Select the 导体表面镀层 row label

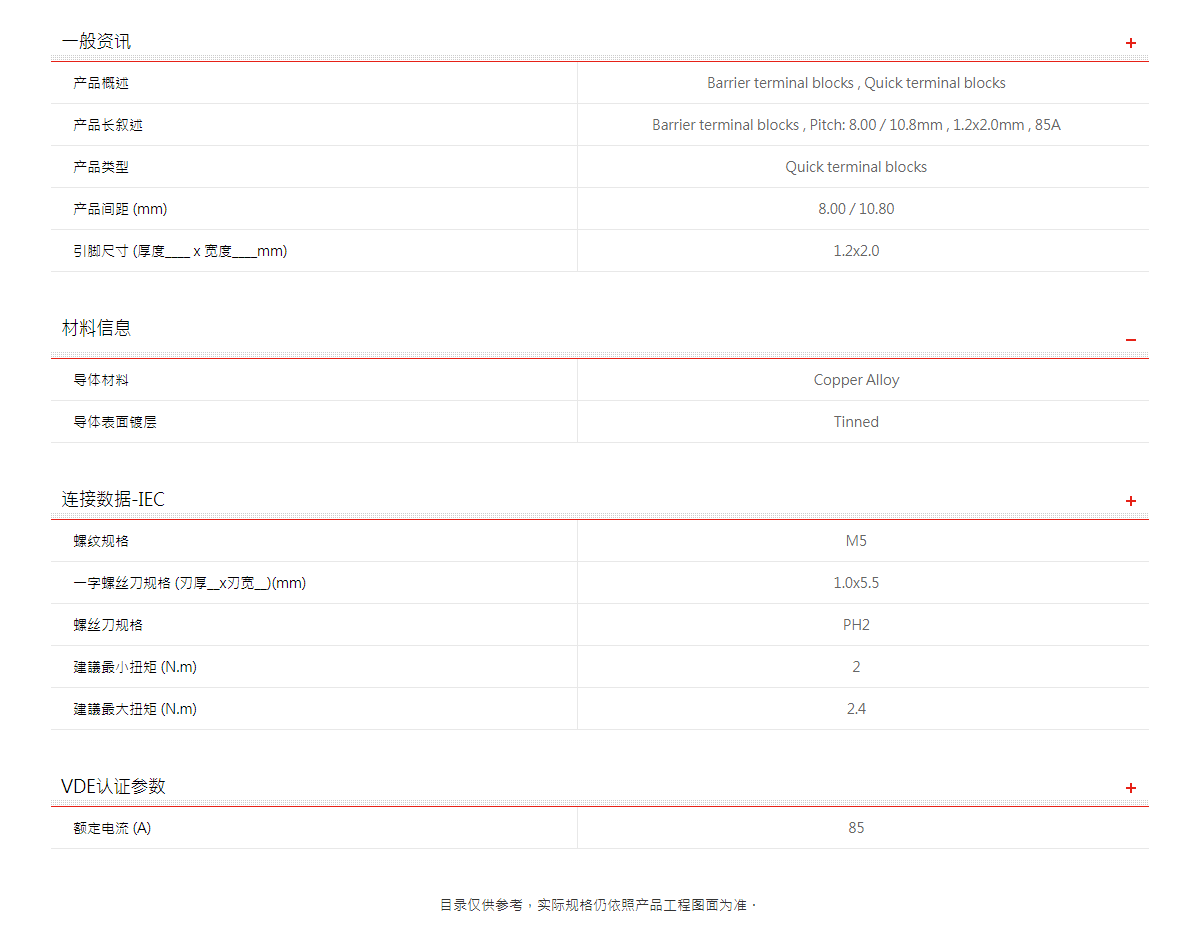pyautogui.click(x=115, y=422)
